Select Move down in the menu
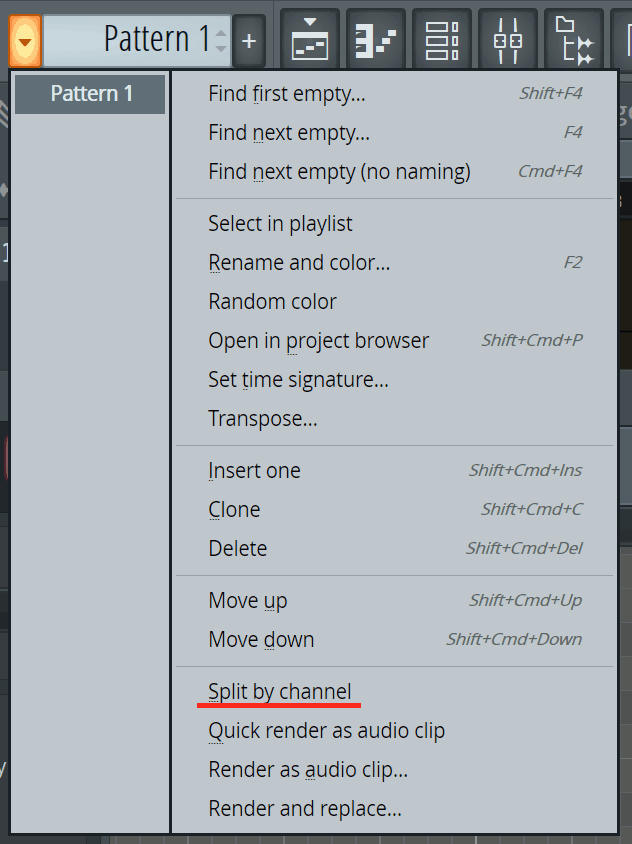This screenshot has height=844, width=632. [x=261, y=640]
